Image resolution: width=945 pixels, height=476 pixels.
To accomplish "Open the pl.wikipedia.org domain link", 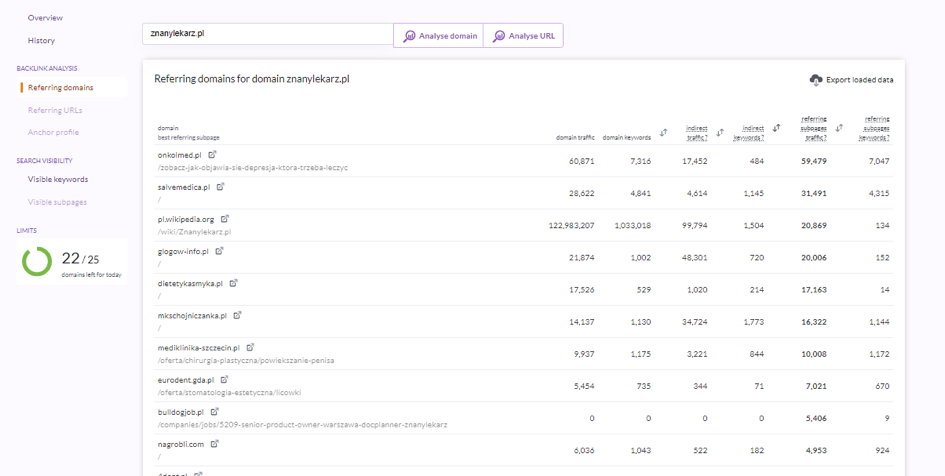I will click(x=186, y=219).
